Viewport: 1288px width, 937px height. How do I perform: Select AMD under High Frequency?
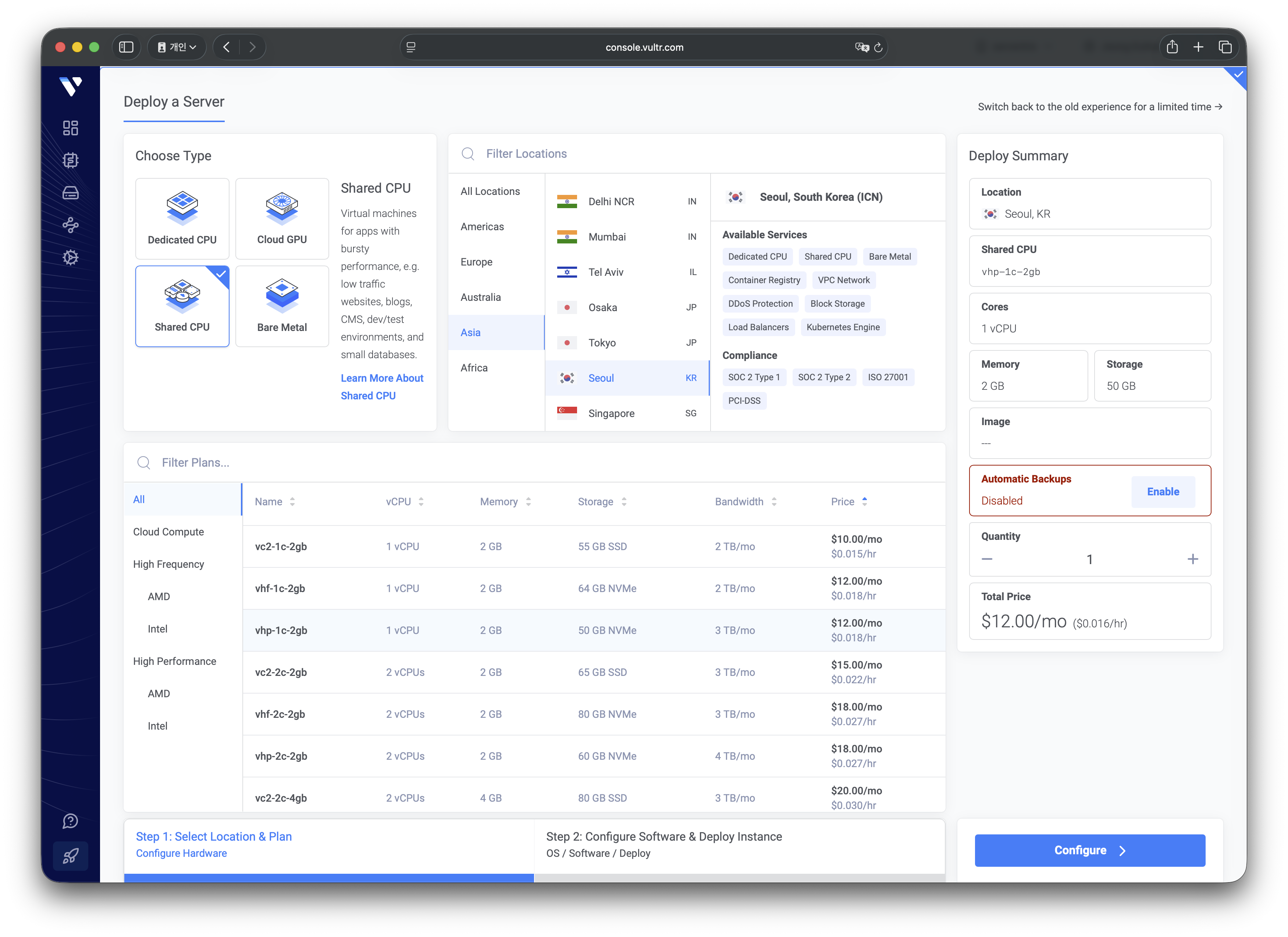pyautogui.click(x=159, y=597)
